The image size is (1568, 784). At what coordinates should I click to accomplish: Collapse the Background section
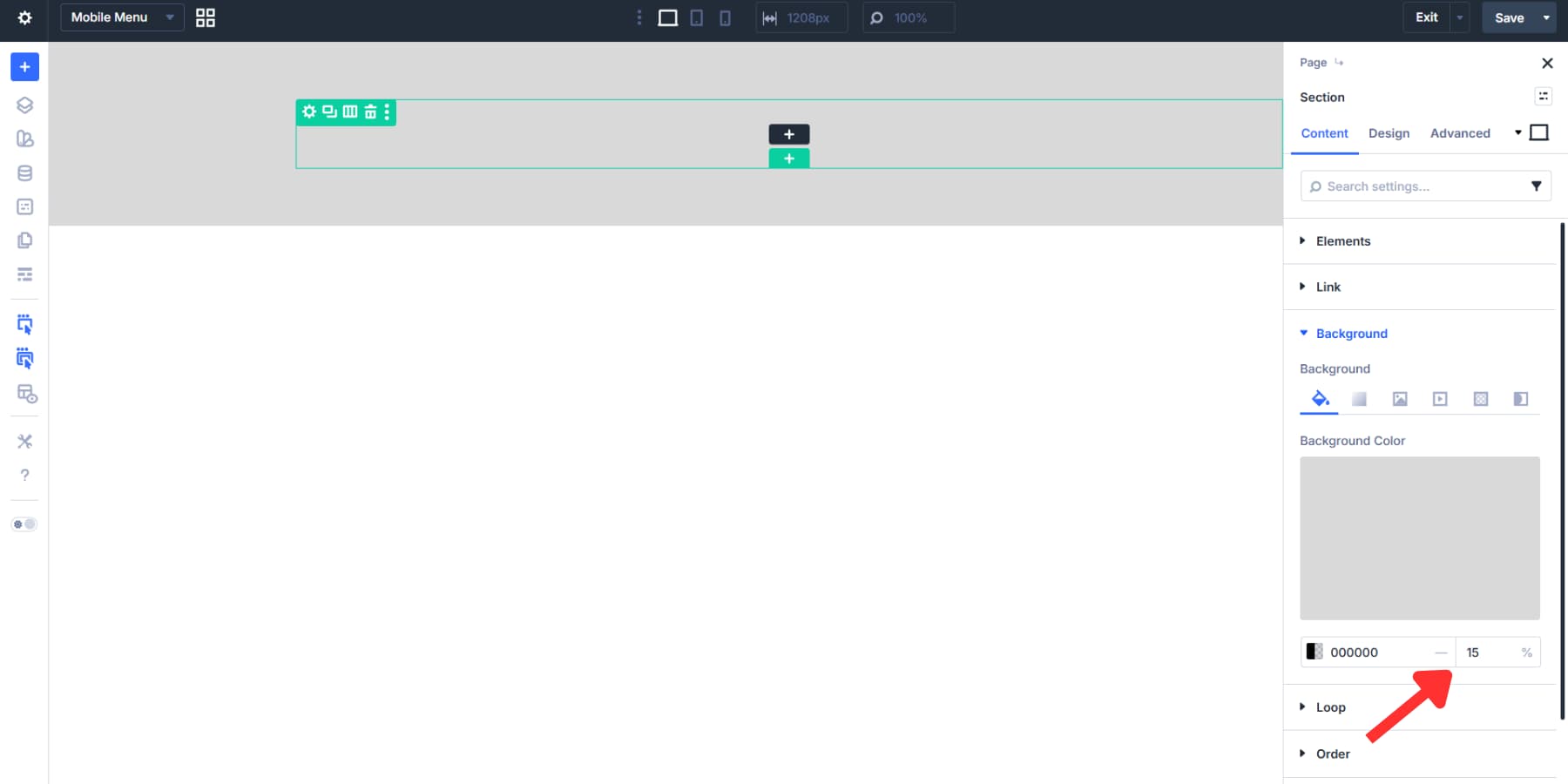tap(1352, 333)
